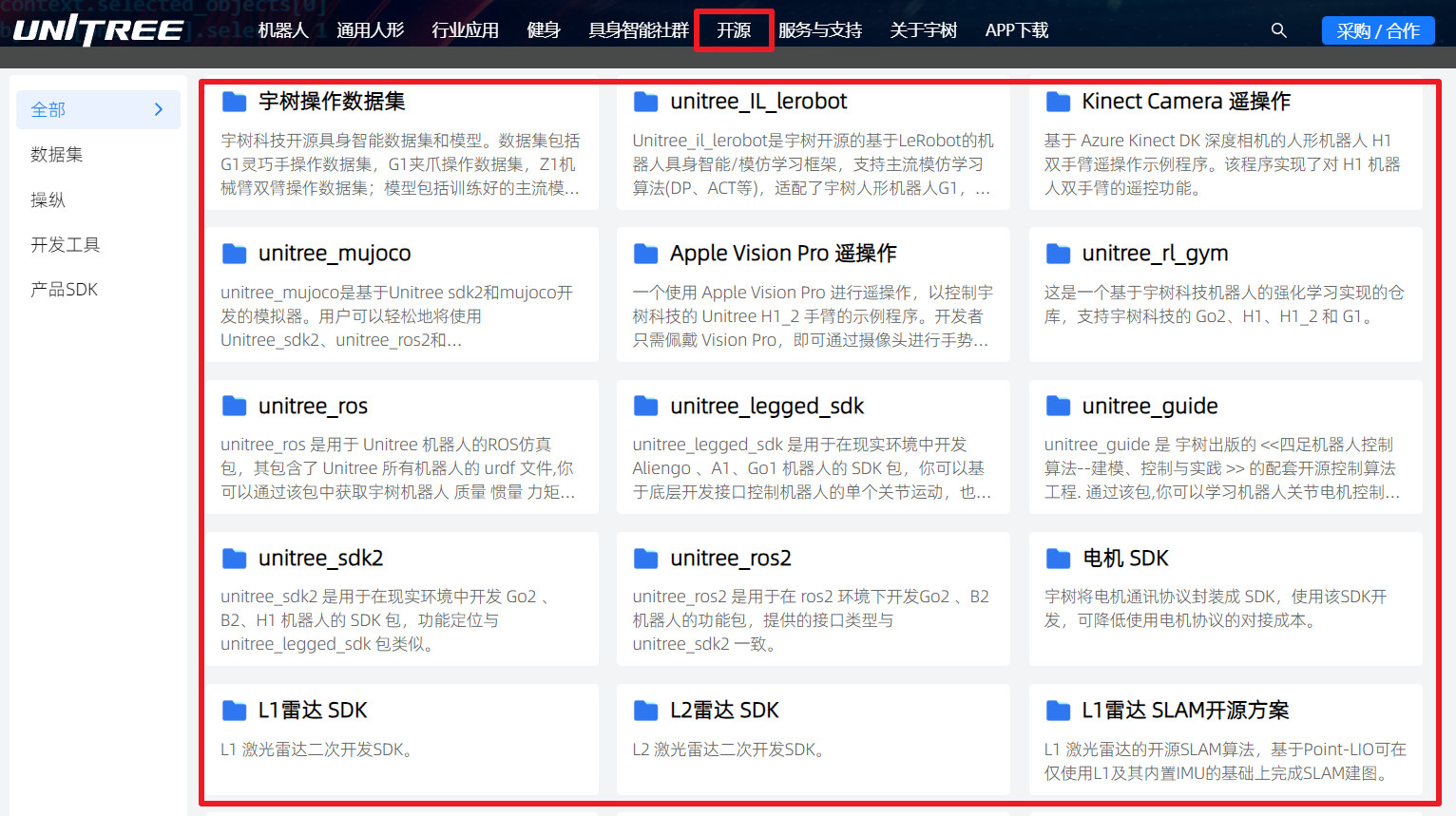Click description starting Unitree_il_lerobot是宇树开源
This screenshot has height=816, width=1456.
click(x=813, y=164)
